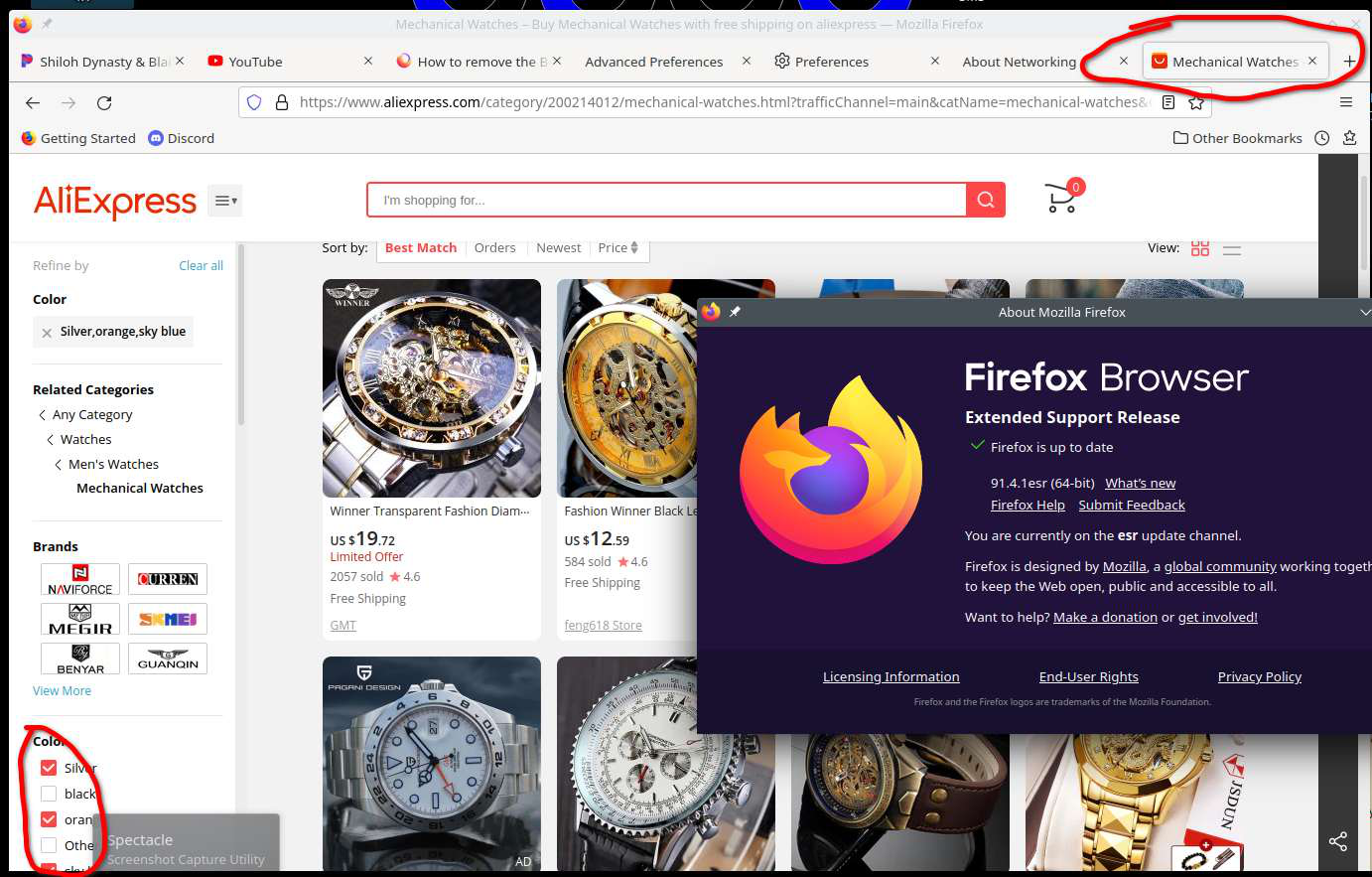1372x877 pixels.
Task: Select the Best Match sort option
Action: [421, 247]
